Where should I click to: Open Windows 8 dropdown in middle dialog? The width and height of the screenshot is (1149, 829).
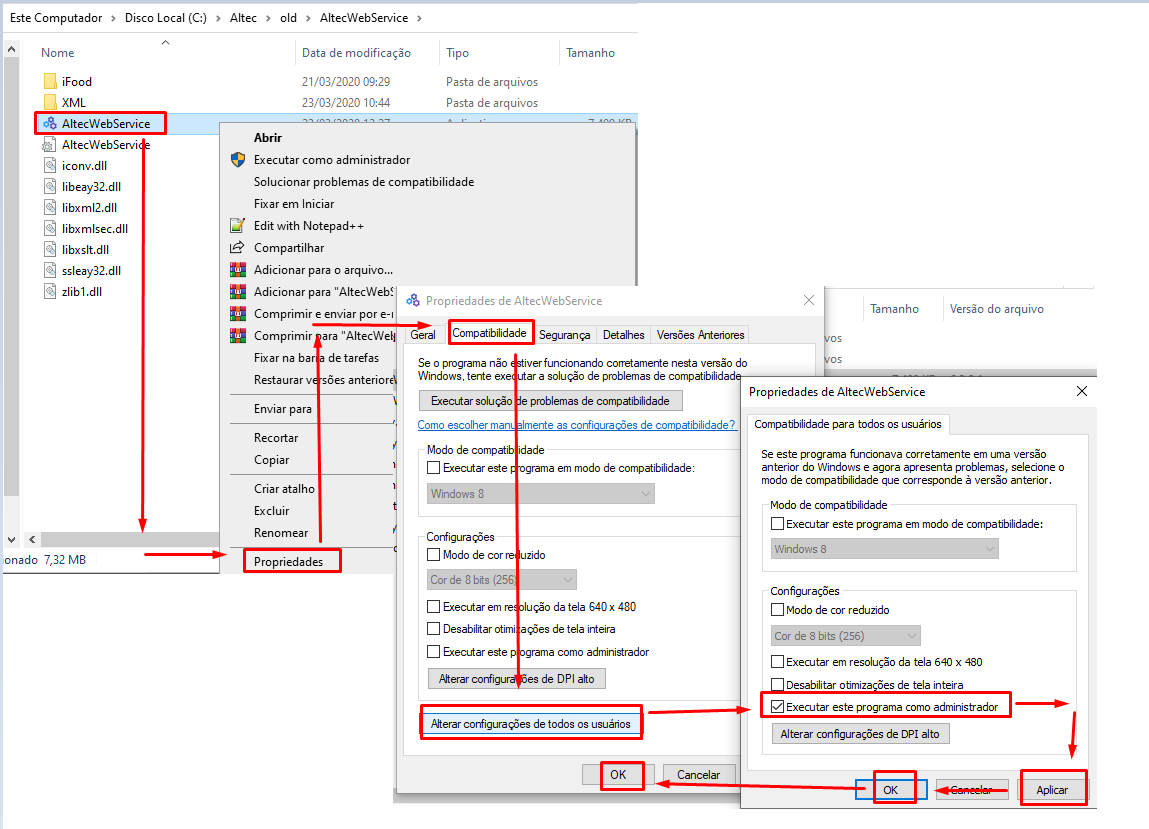541,494
